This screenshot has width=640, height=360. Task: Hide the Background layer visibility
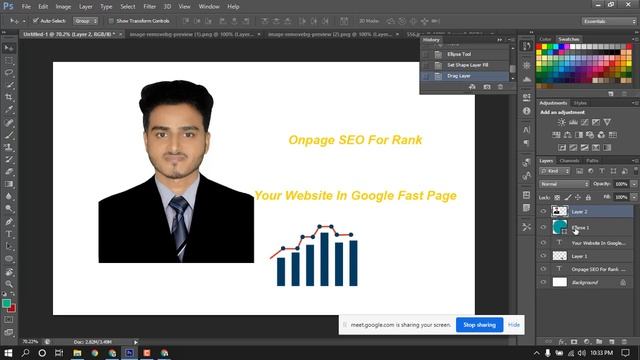point(543,282)
